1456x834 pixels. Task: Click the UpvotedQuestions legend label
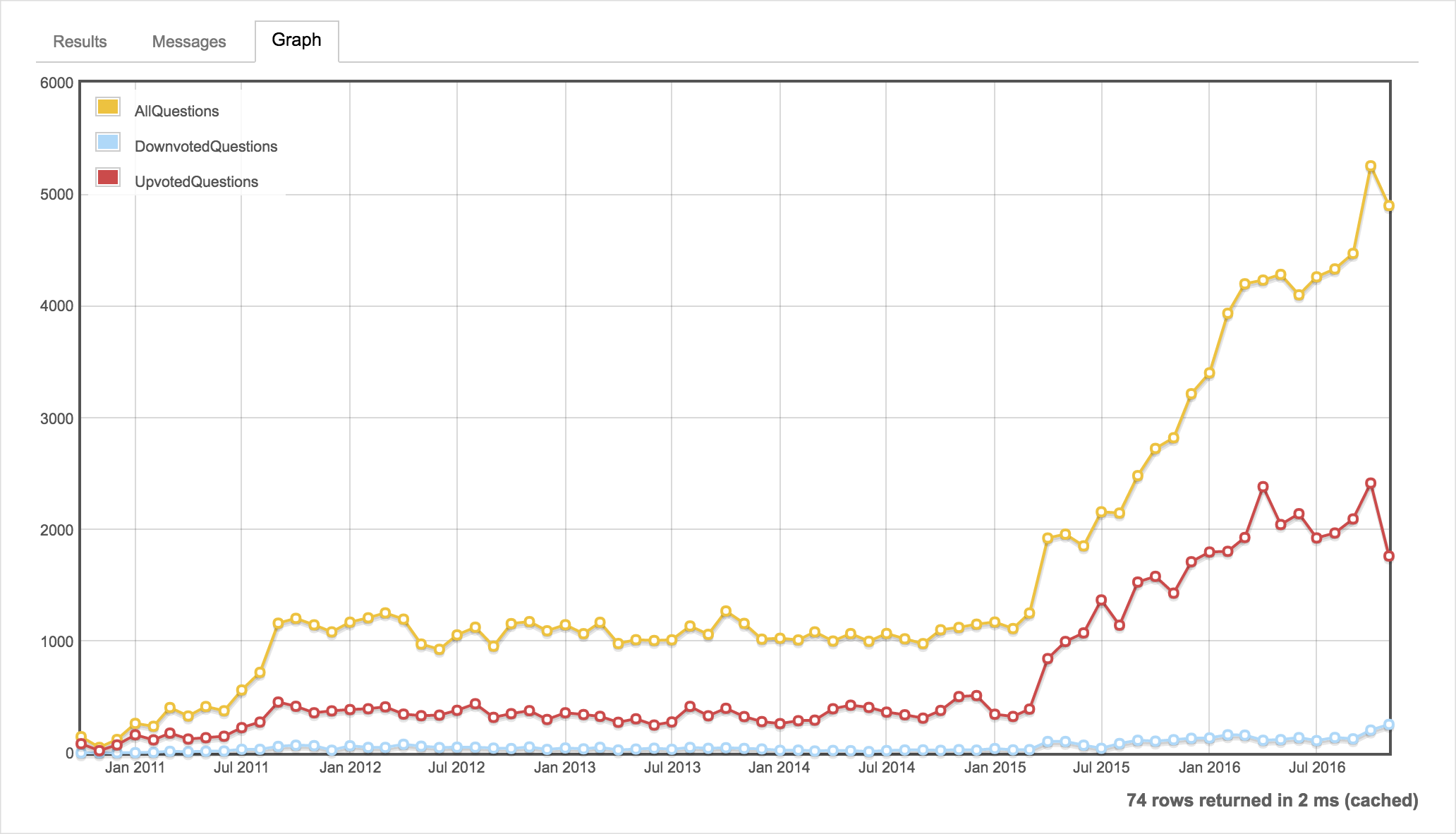point(196,182)
